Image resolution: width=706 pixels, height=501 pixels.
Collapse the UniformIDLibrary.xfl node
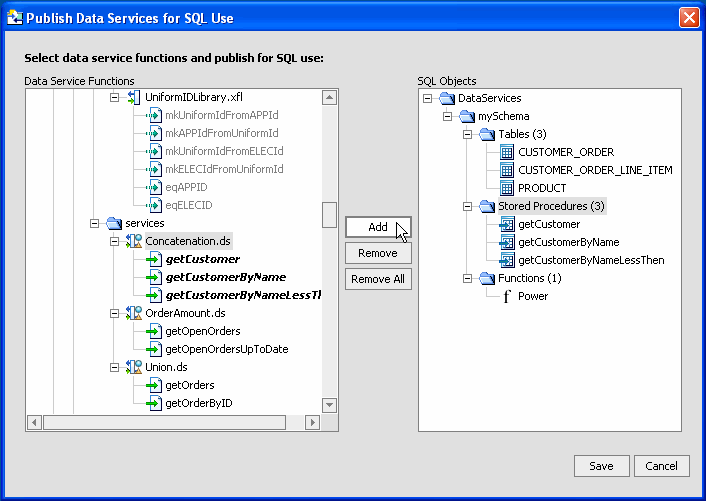click(x=114, y=97)
